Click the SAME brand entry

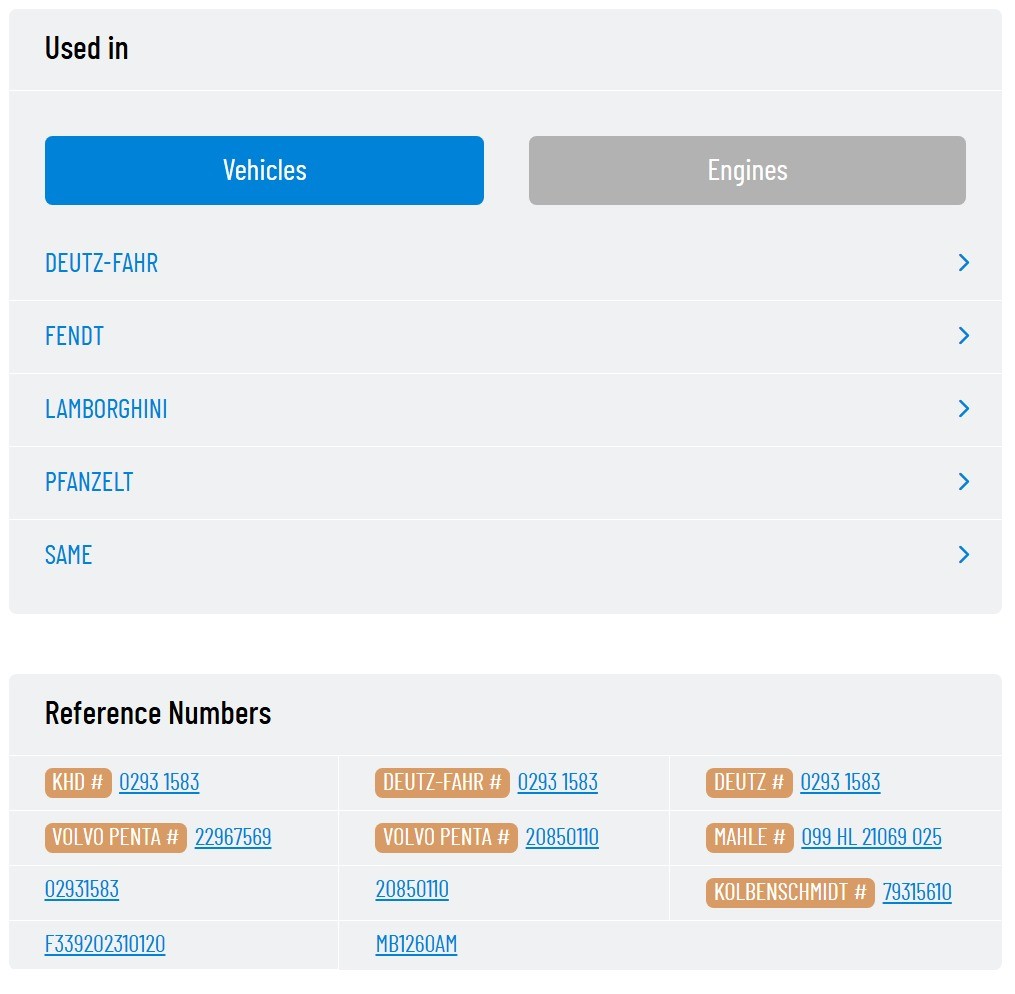tap(69, 555)
